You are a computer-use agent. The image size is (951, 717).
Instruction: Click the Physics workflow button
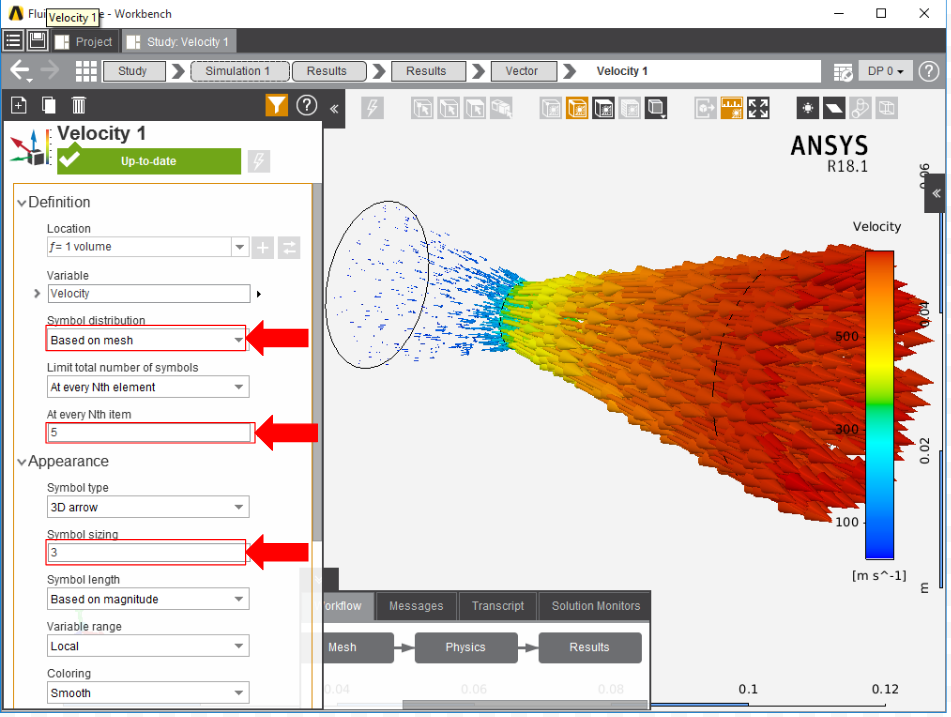tap(466, 647)
